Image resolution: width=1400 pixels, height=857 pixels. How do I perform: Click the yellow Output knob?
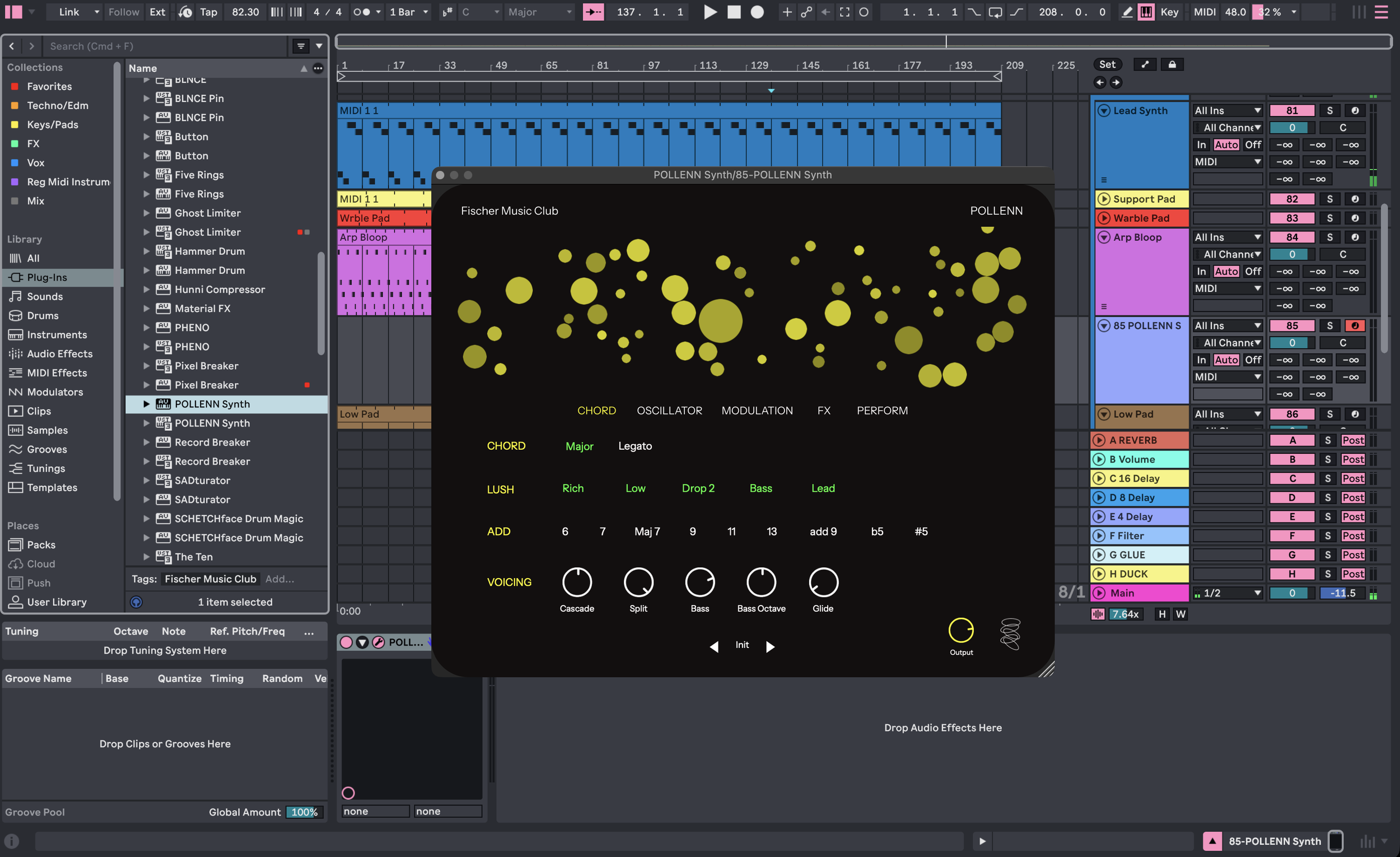click(961, 630)
